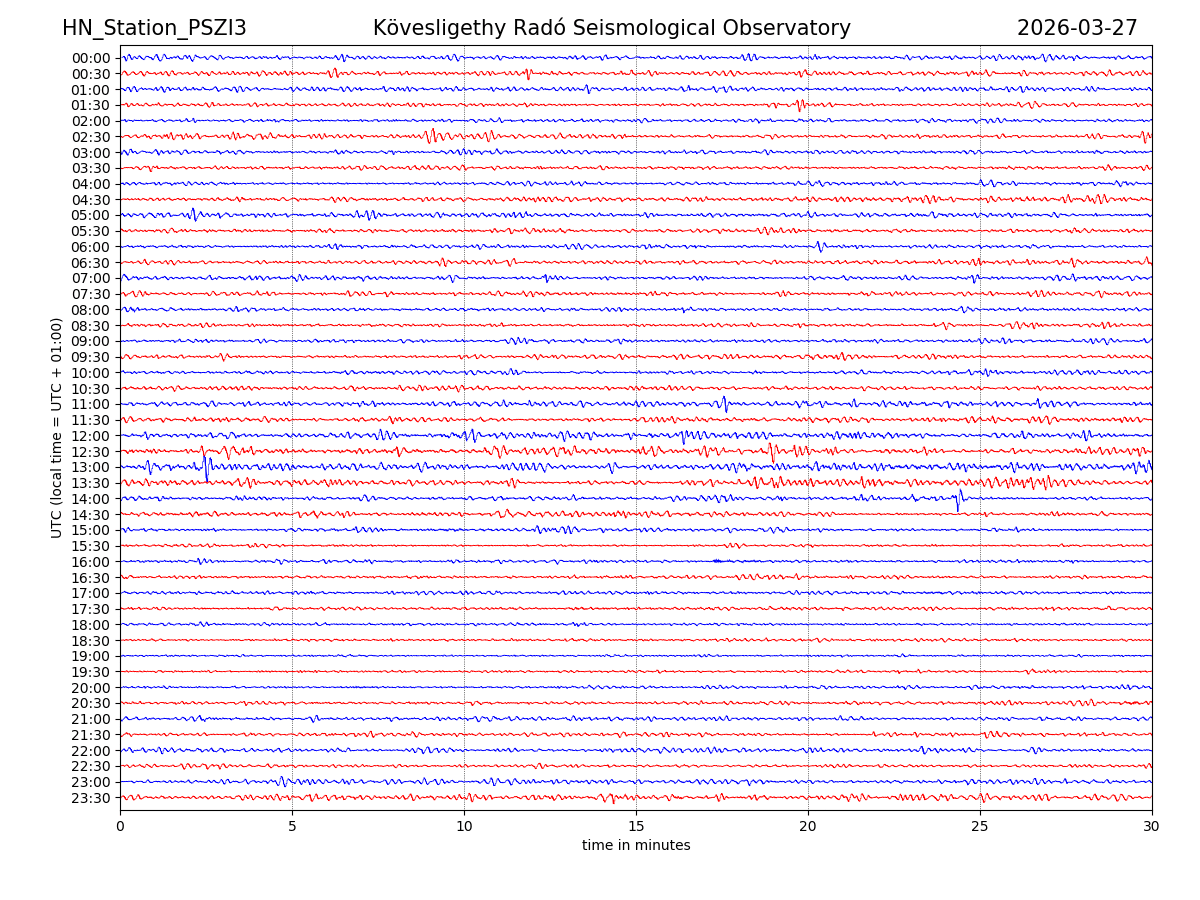
Task: Click the big early spike on the 13:00 trace
Action: click(x=206, y=468)
